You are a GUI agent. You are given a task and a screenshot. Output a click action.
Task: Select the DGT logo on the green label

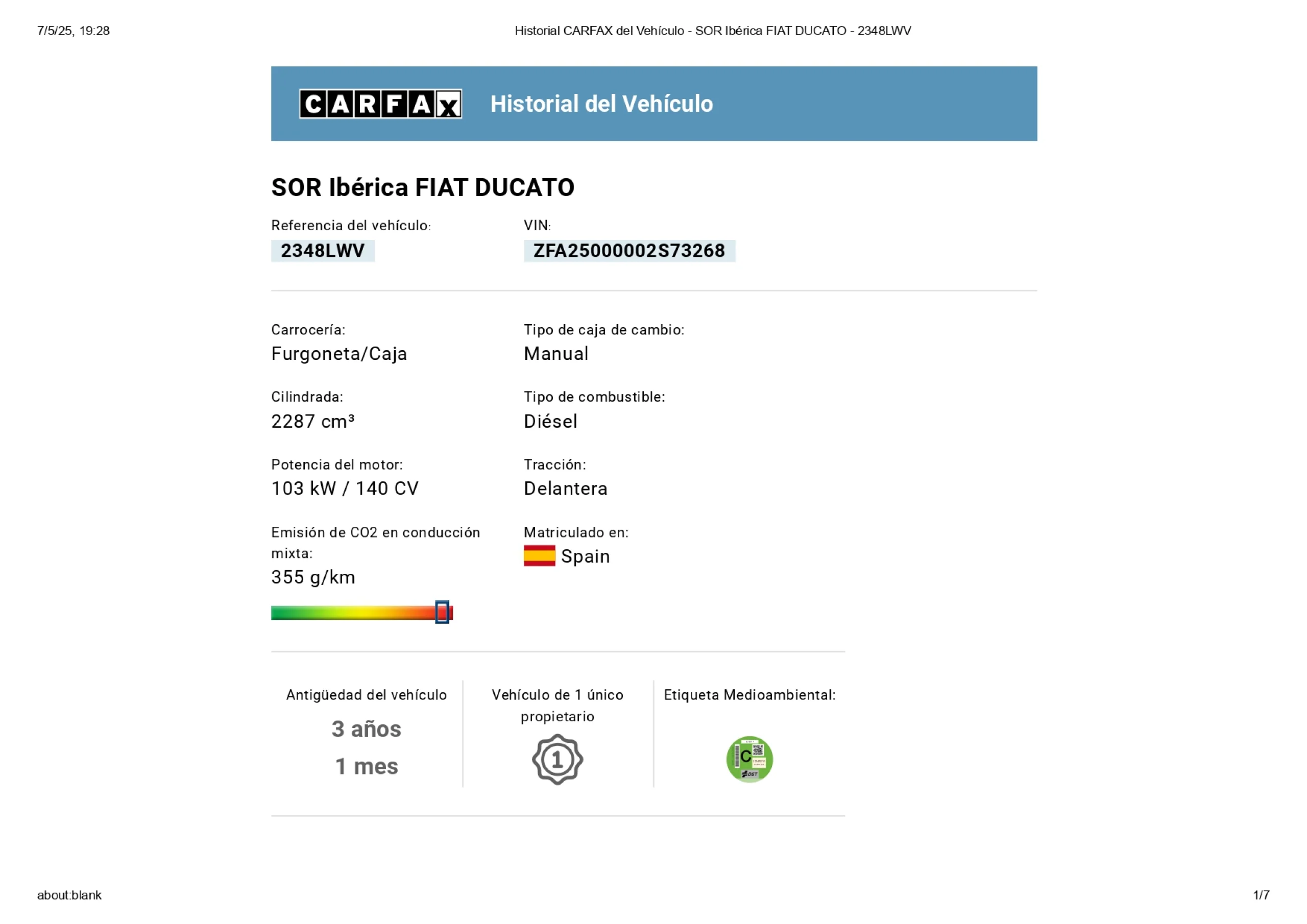pos(751,774)
